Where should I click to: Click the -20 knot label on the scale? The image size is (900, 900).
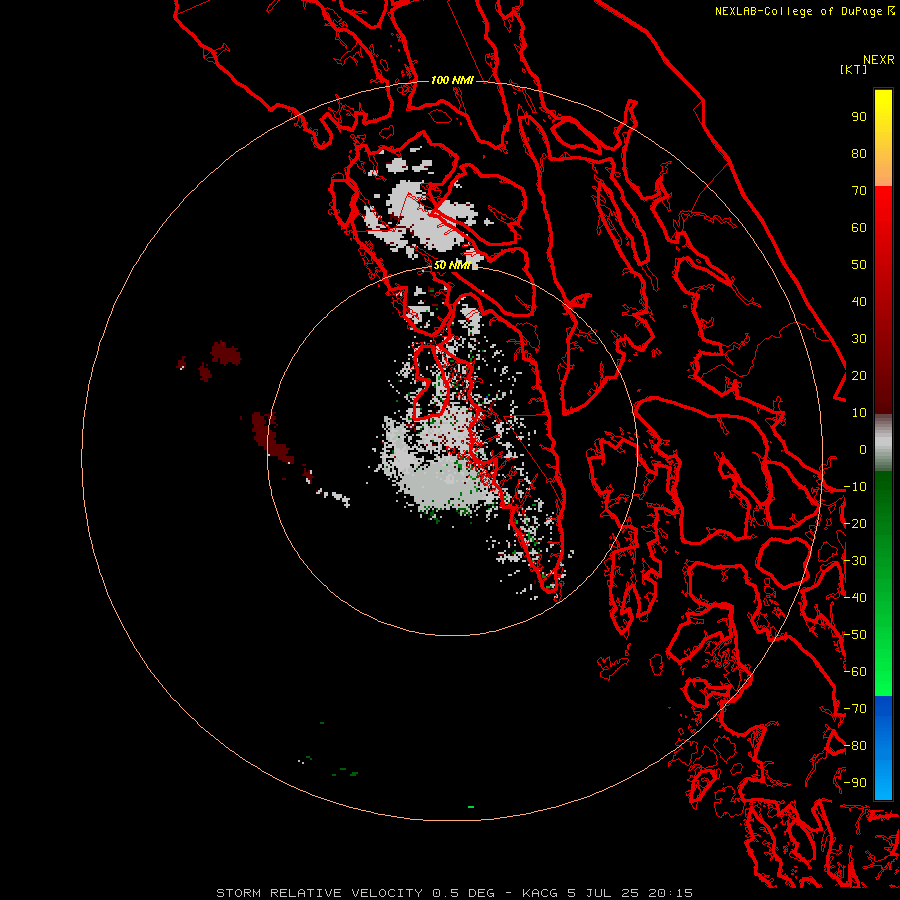pos(855,523)
